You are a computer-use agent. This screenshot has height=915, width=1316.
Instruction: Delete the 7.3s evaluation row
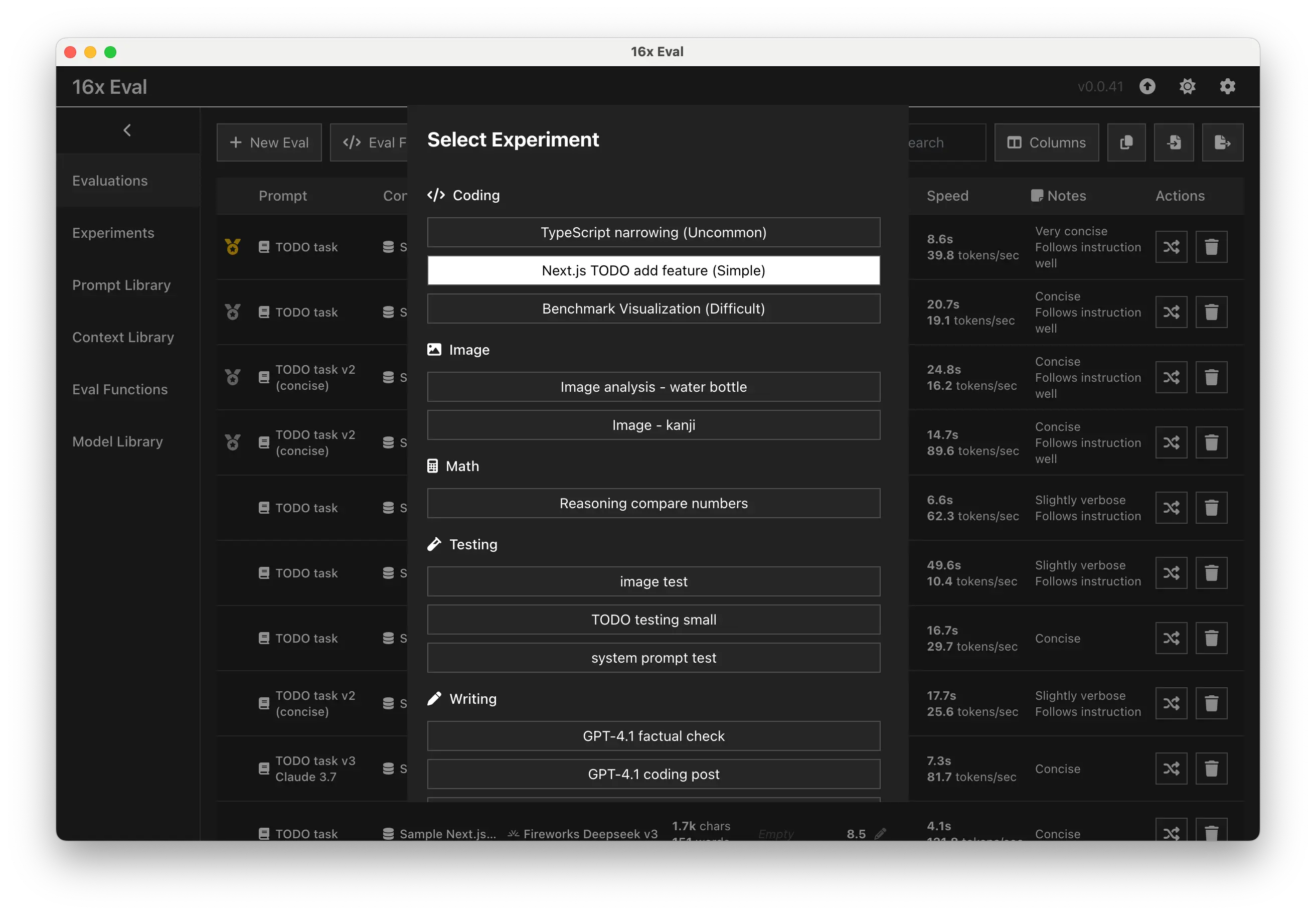coord(1211,769)
